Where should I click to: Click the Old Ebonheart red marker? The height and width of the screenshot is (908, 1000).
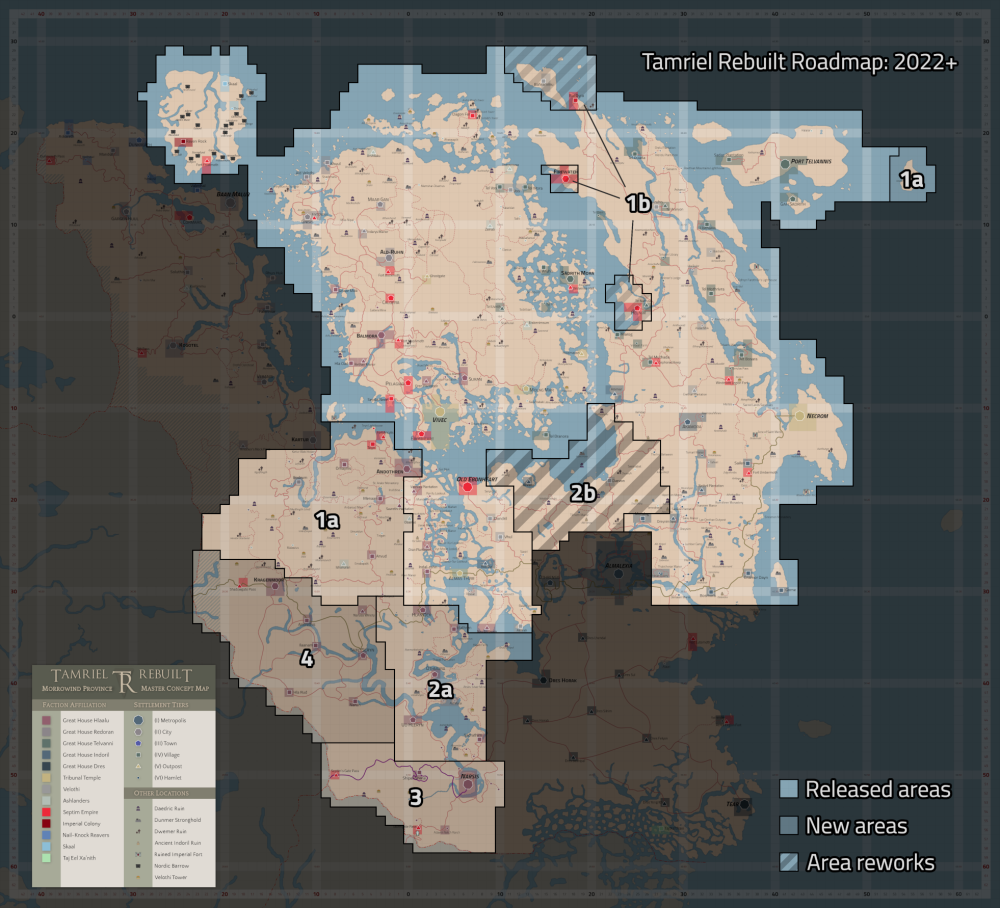click(467, 487)
